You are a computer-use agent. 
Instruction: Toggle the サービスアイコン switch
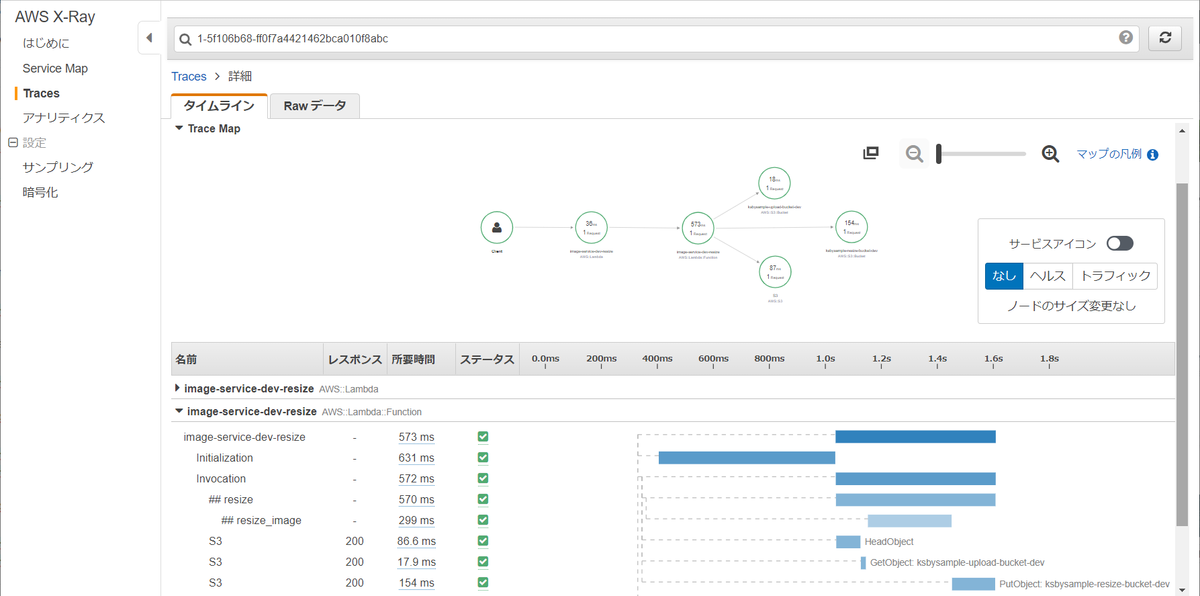pos(1120,243)
